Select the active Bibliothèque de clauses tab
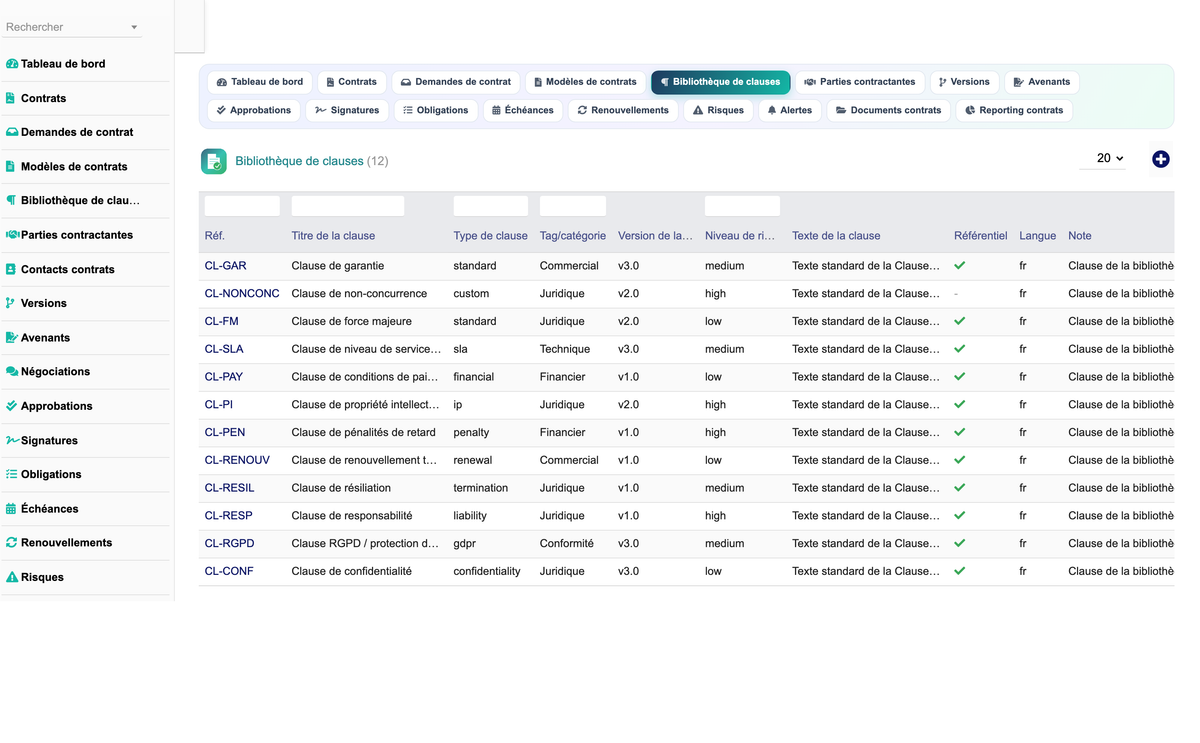Viewport: 1200px width, 743px height. click(x=720, y=82)
